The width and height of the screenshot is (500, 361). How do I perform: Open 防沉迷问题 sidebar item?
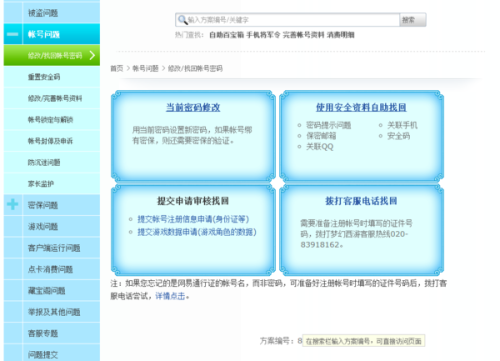(x=44, y=162)
